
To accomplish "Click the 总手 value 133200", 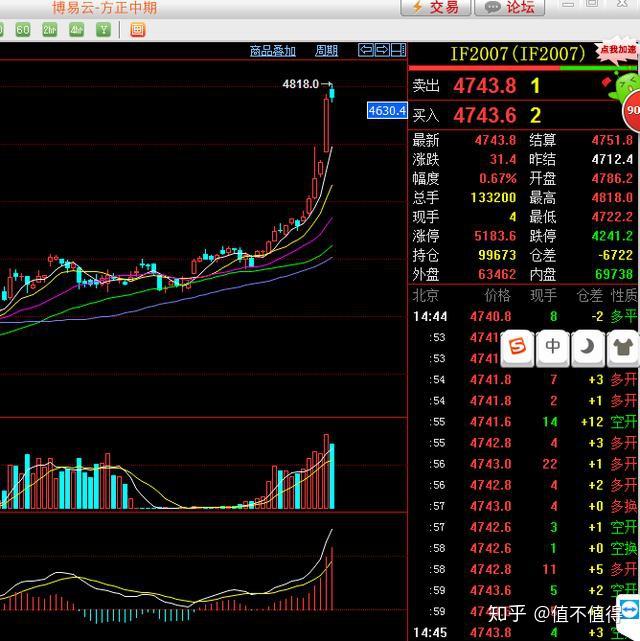I will point(493,197).
